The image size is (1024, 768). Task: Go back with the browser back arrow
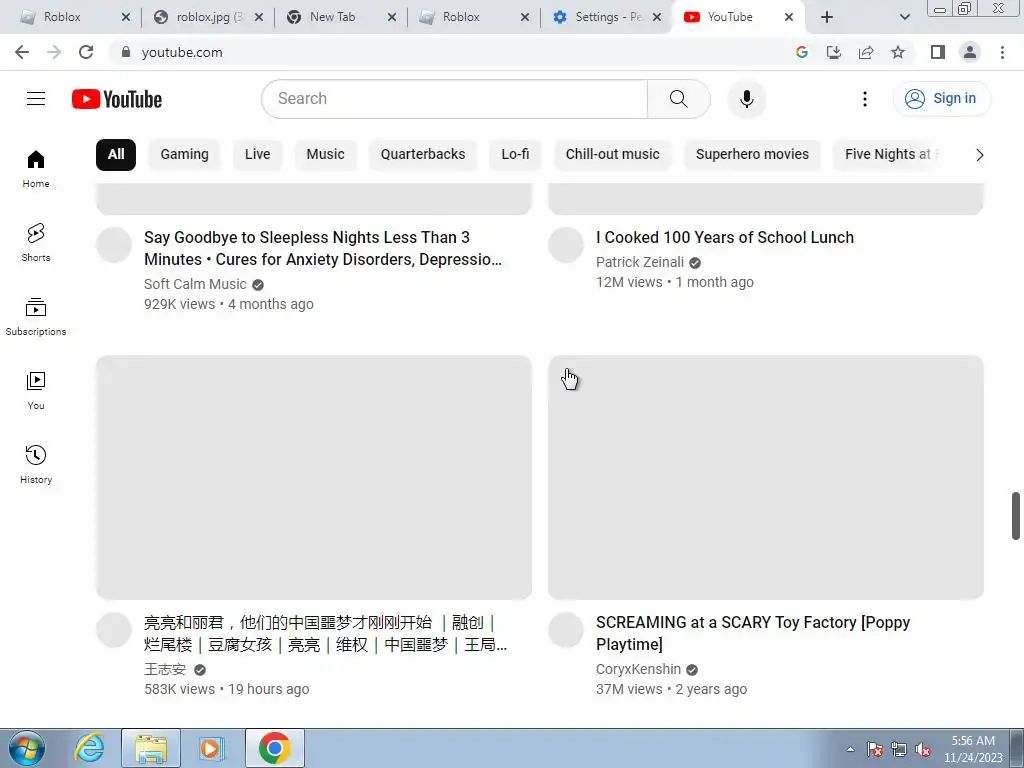tap(22, 52)
